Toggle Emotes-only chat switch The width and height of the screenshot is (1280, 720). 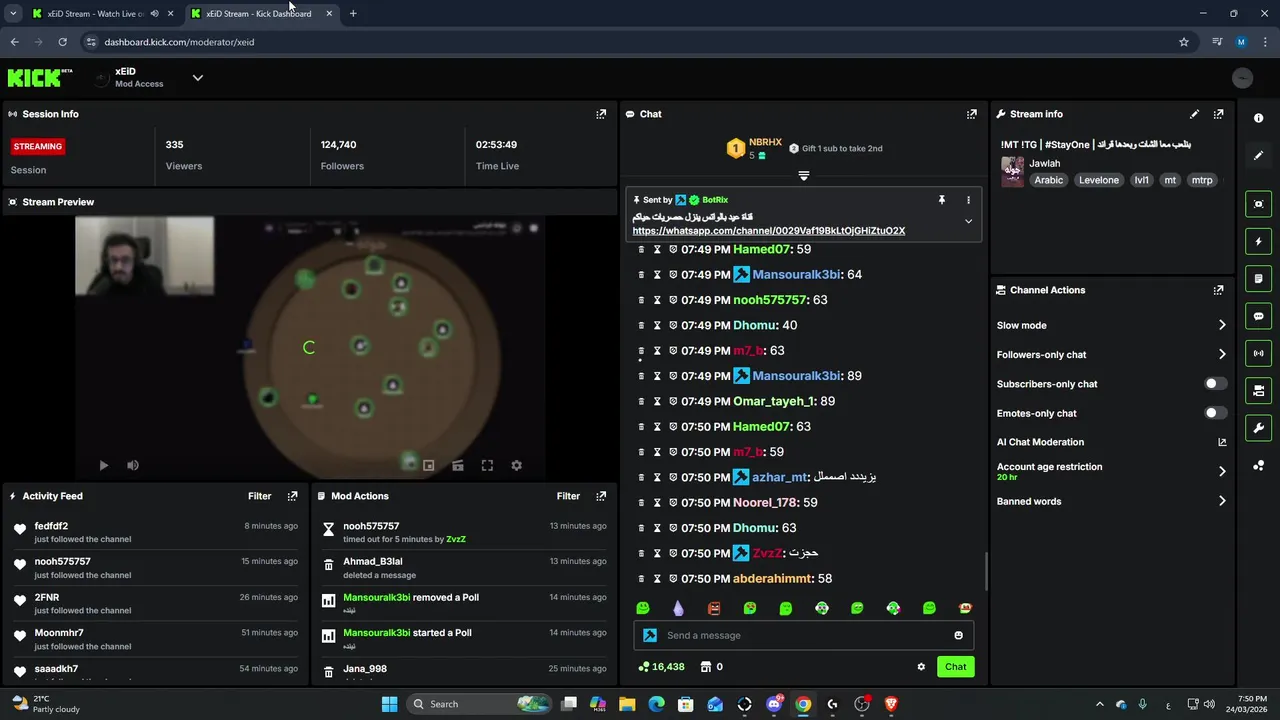(x=1215, y=413)
